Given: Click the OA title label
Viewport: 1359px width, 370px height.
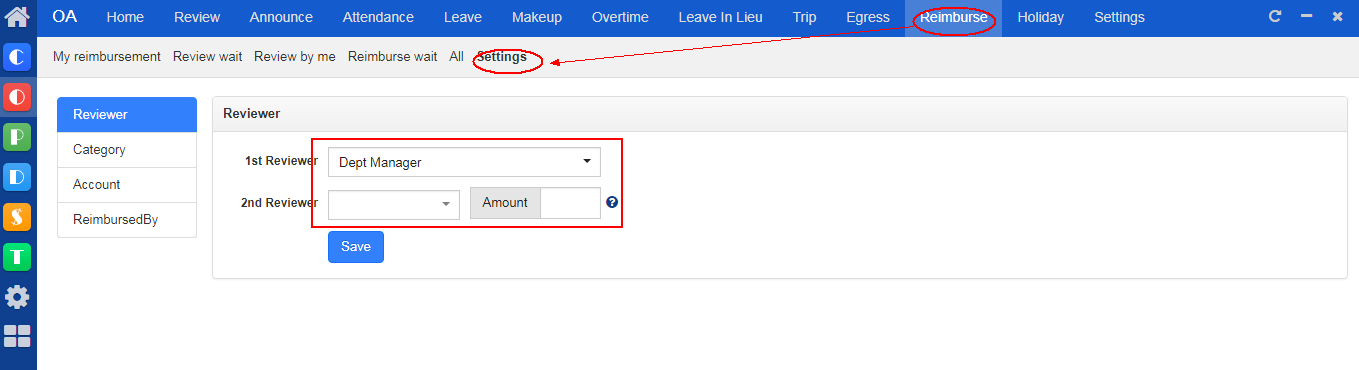Looking at the screenshot, I should 64,17.
